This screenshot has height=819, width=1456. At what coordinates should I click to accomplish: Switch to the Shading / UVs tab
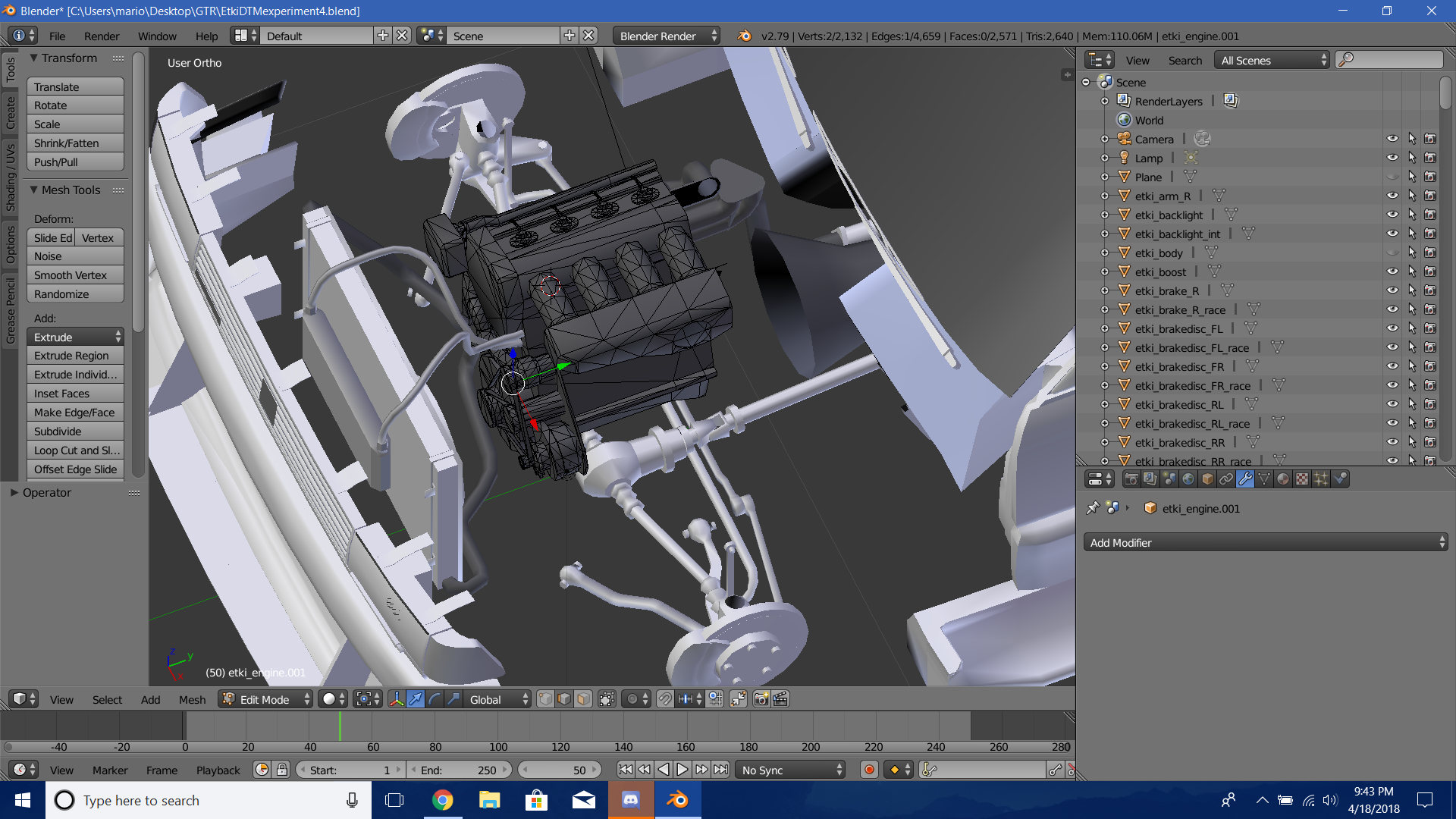click(11, 176)
